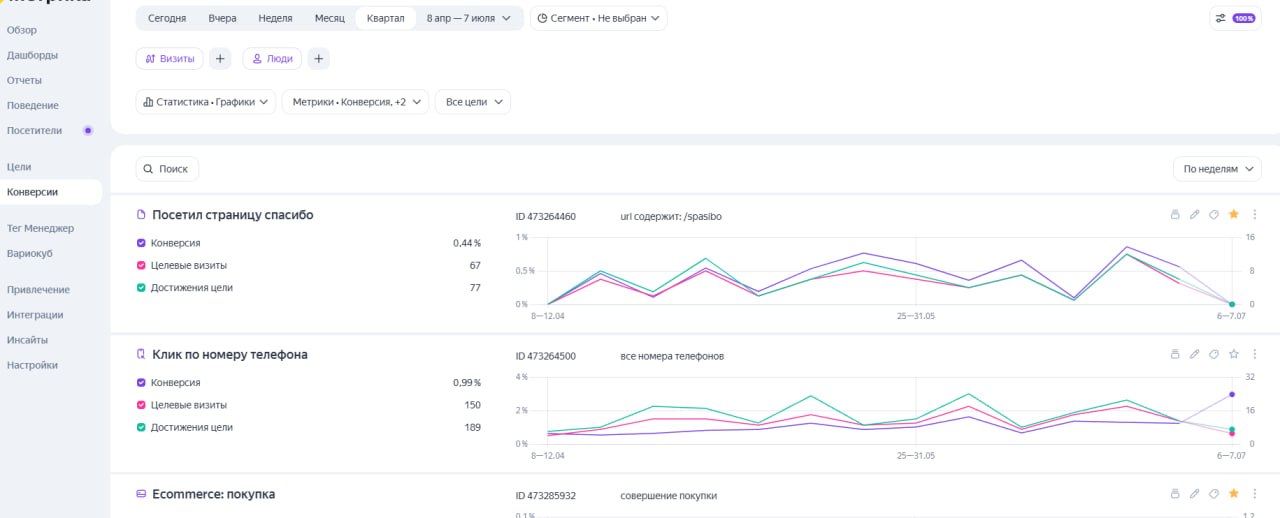
Task: Open Конверсии in the sidebar
Action: (50, 192)
